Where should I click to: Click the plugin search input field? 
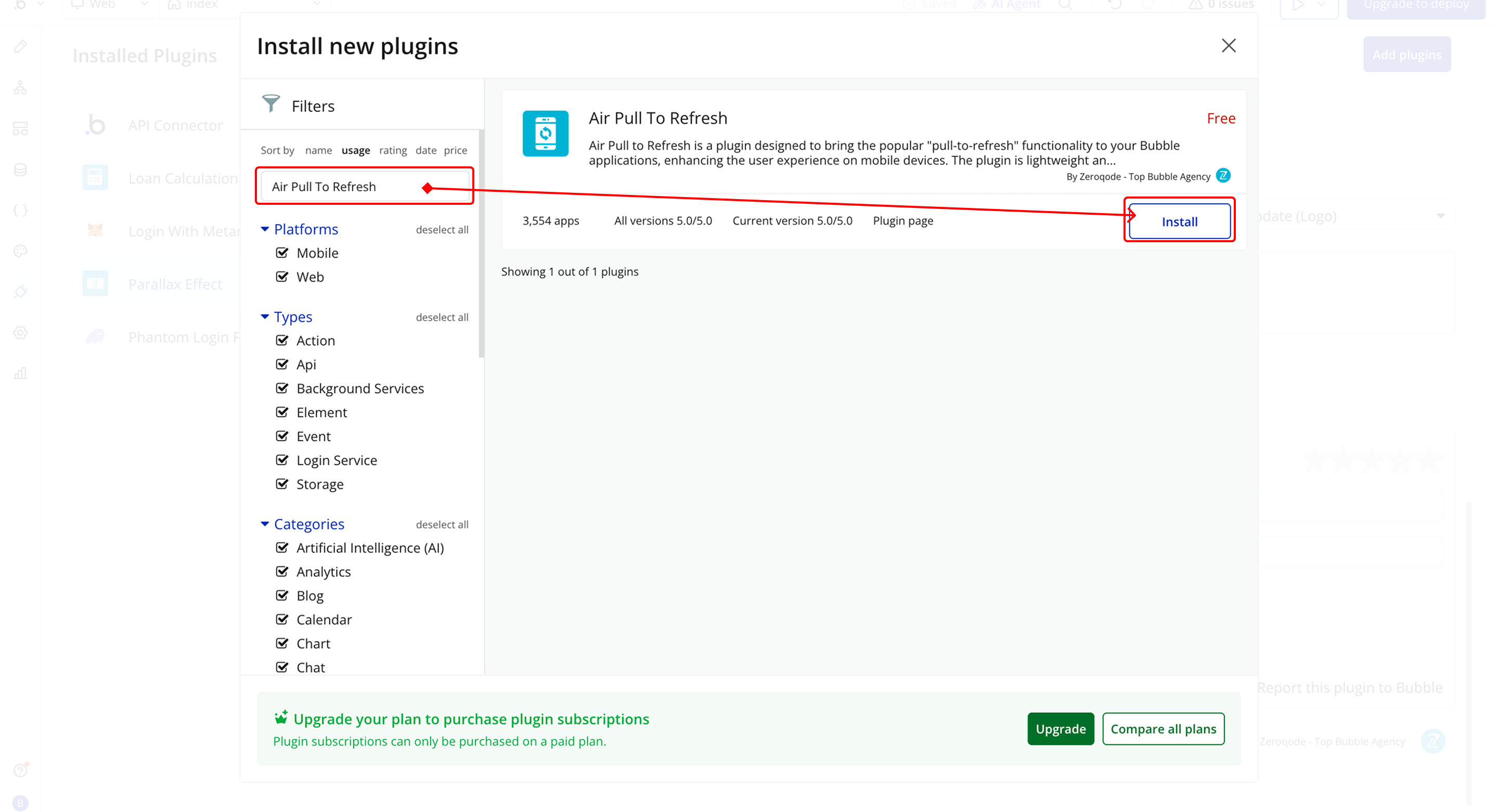point(343,187)
